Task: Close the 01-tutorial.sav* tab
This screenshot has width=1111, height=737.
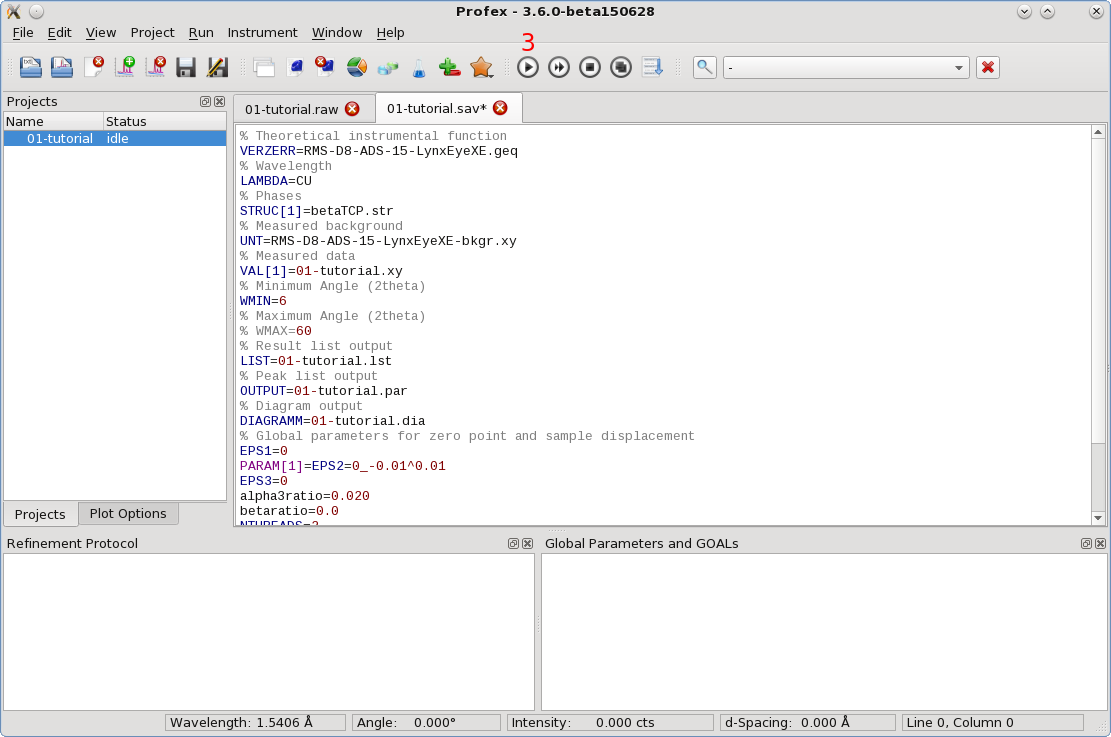Action: [x=500, y=108]
